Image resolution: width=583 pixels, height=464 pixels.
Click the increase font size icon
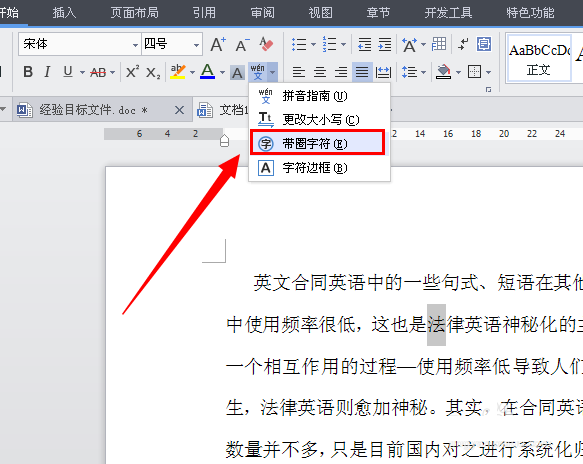pos(218,44)
